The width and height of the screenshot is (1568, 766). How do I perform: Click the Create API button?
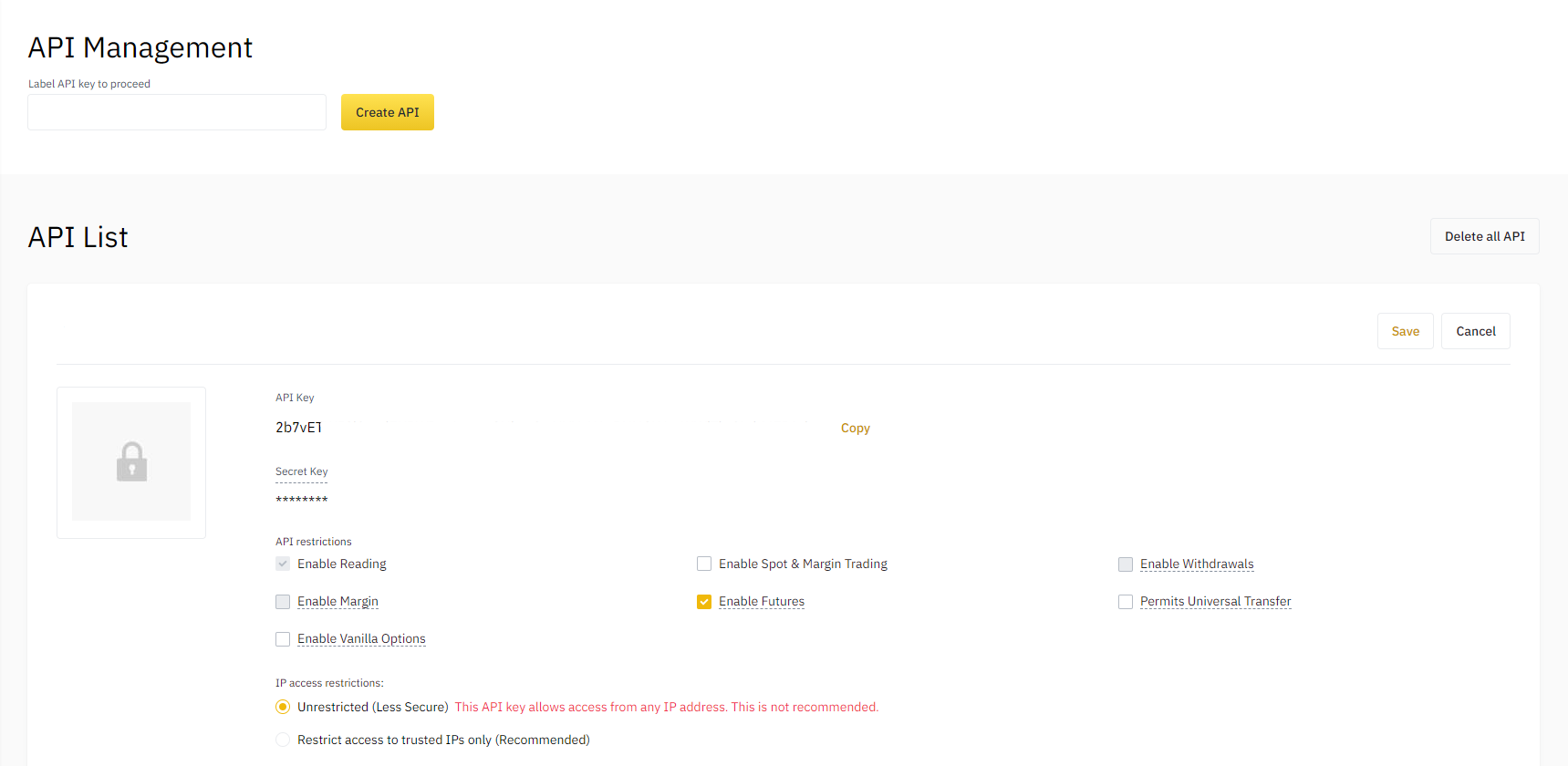[388, 112]
